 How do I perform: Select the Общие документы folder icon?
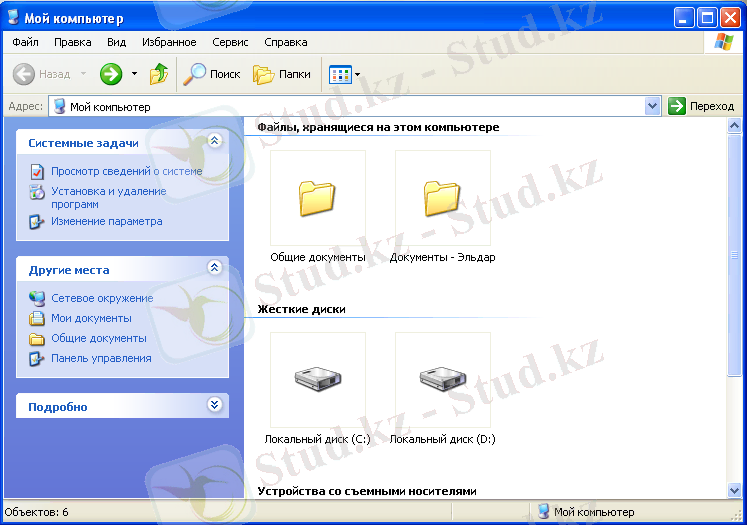pyautogui.click(x=317, y=198)
